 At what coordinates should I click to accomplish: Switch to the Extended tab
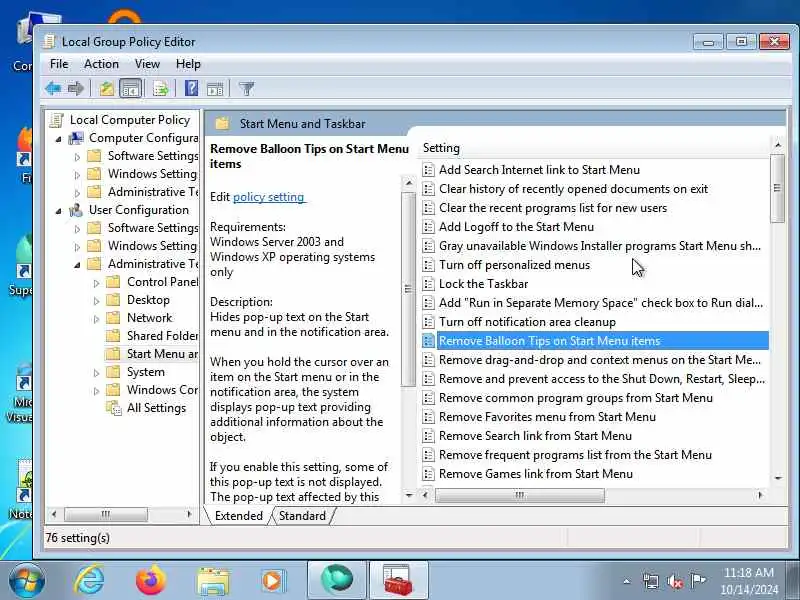point(238,516)
